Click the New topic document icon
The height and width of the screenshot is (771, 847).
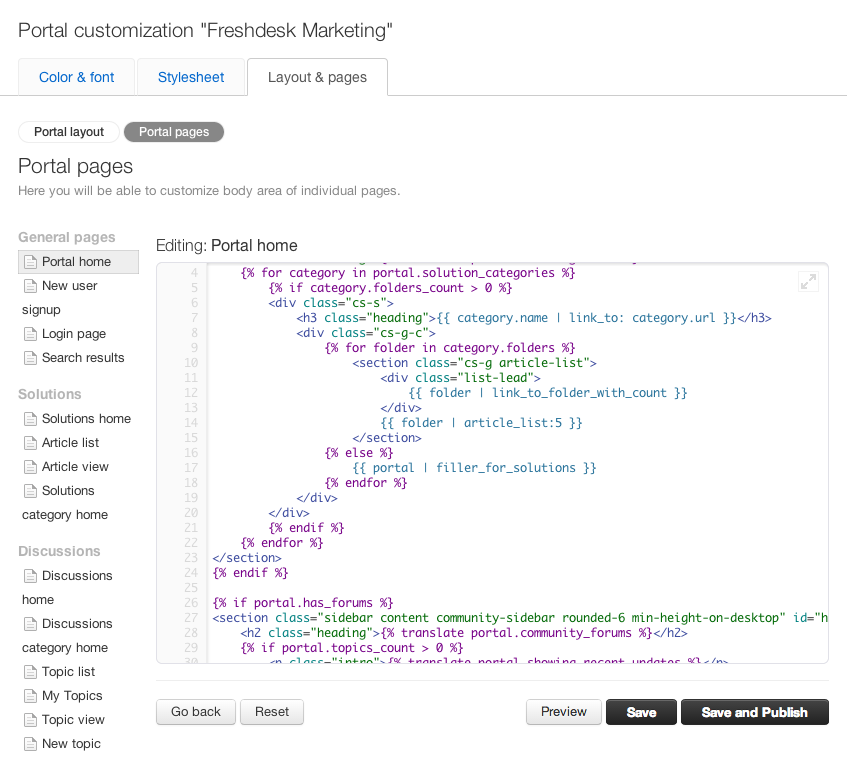[x=31, y=744]
